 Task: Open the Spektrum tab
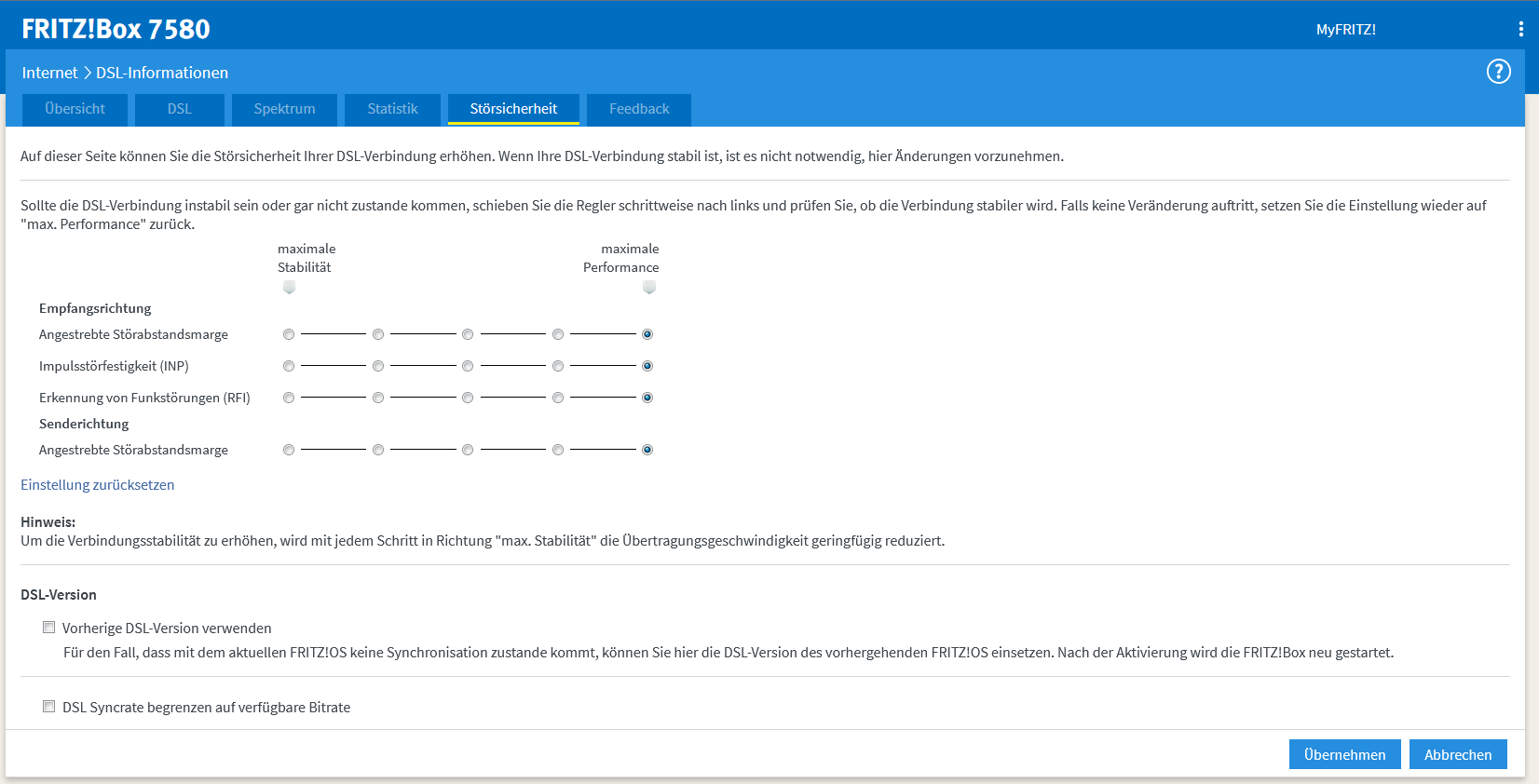(x=284, y=109)
